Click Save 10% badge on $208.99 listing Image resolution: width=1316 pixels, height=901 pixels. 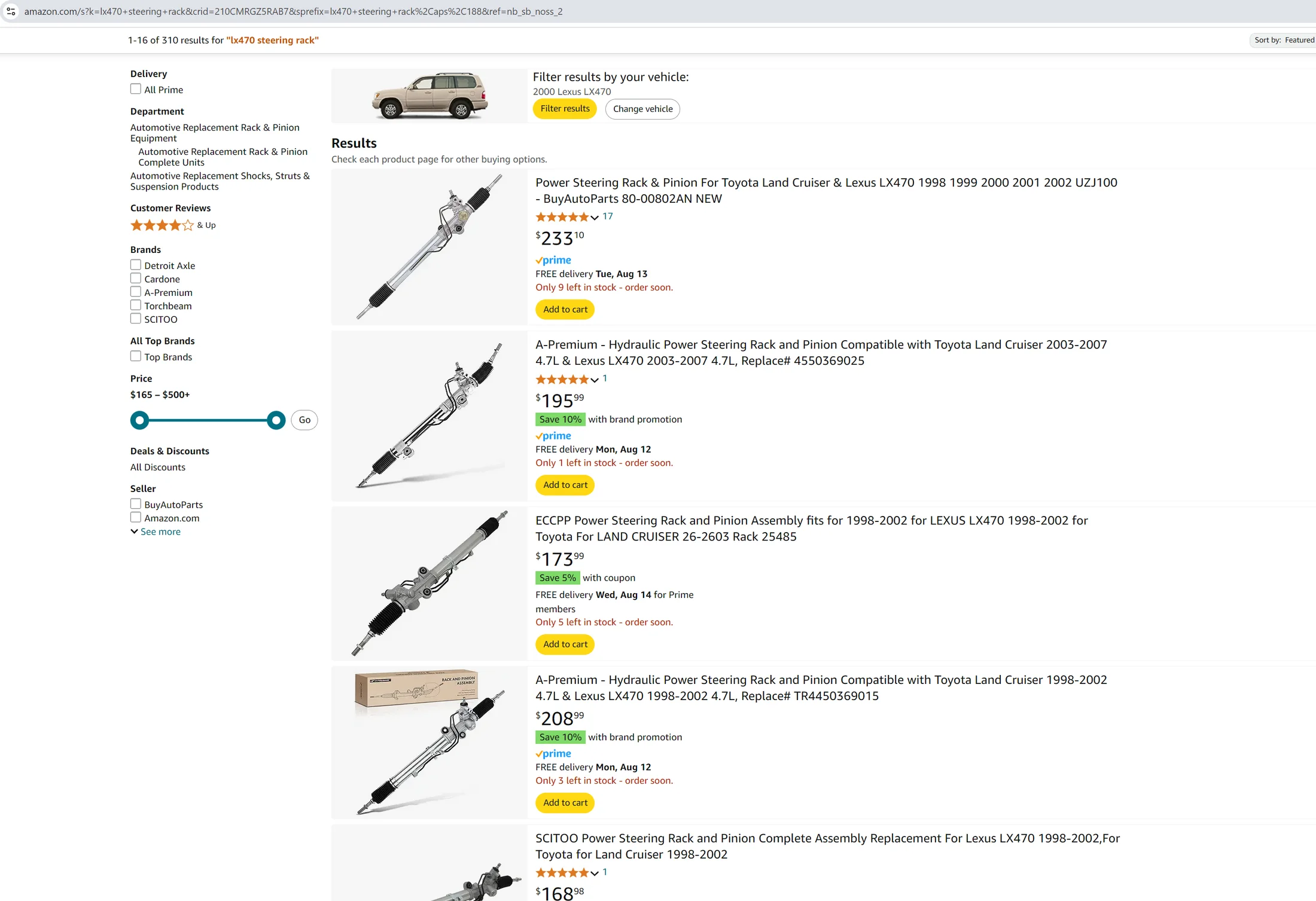coord(560,737)
